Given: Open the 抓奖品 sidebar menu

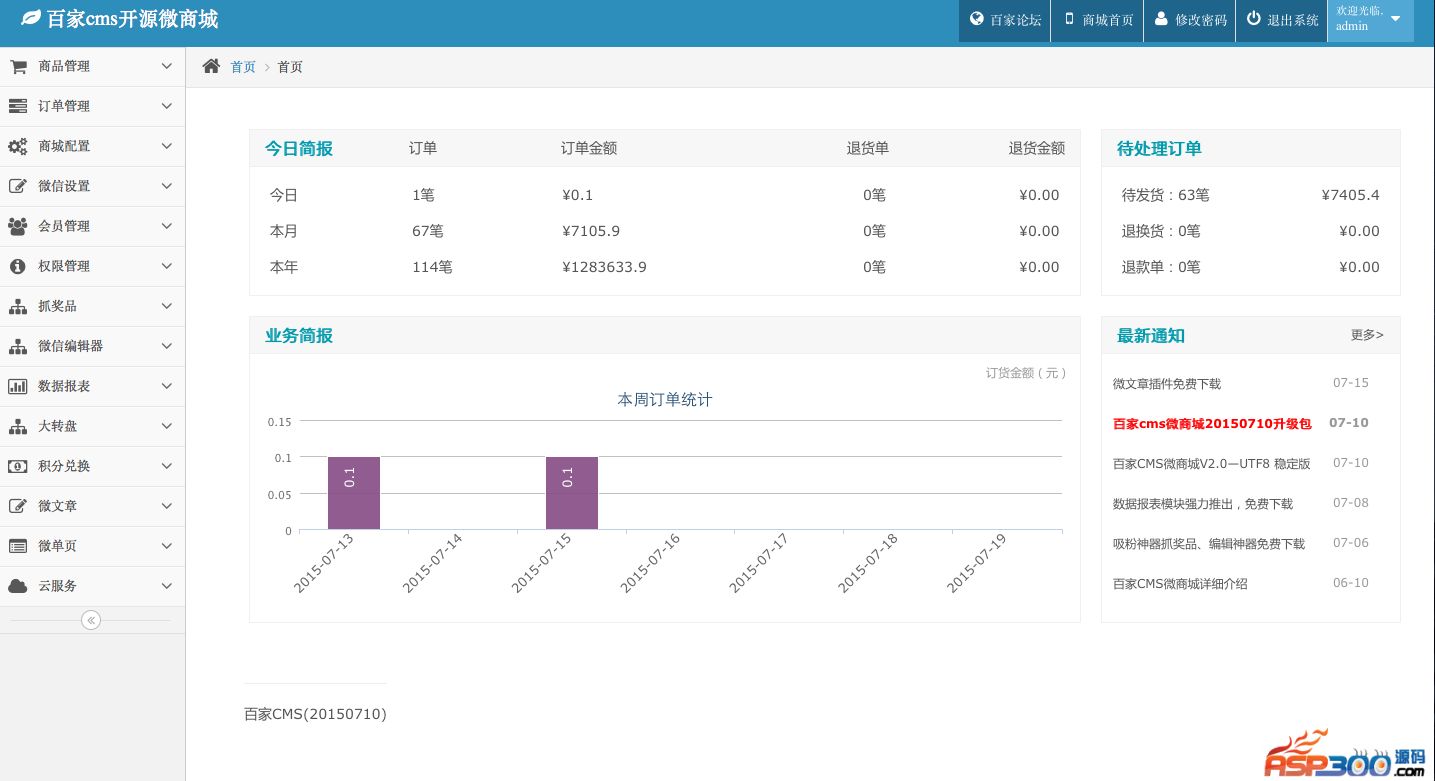Looking at the screenshot, I should click(58, 306).
